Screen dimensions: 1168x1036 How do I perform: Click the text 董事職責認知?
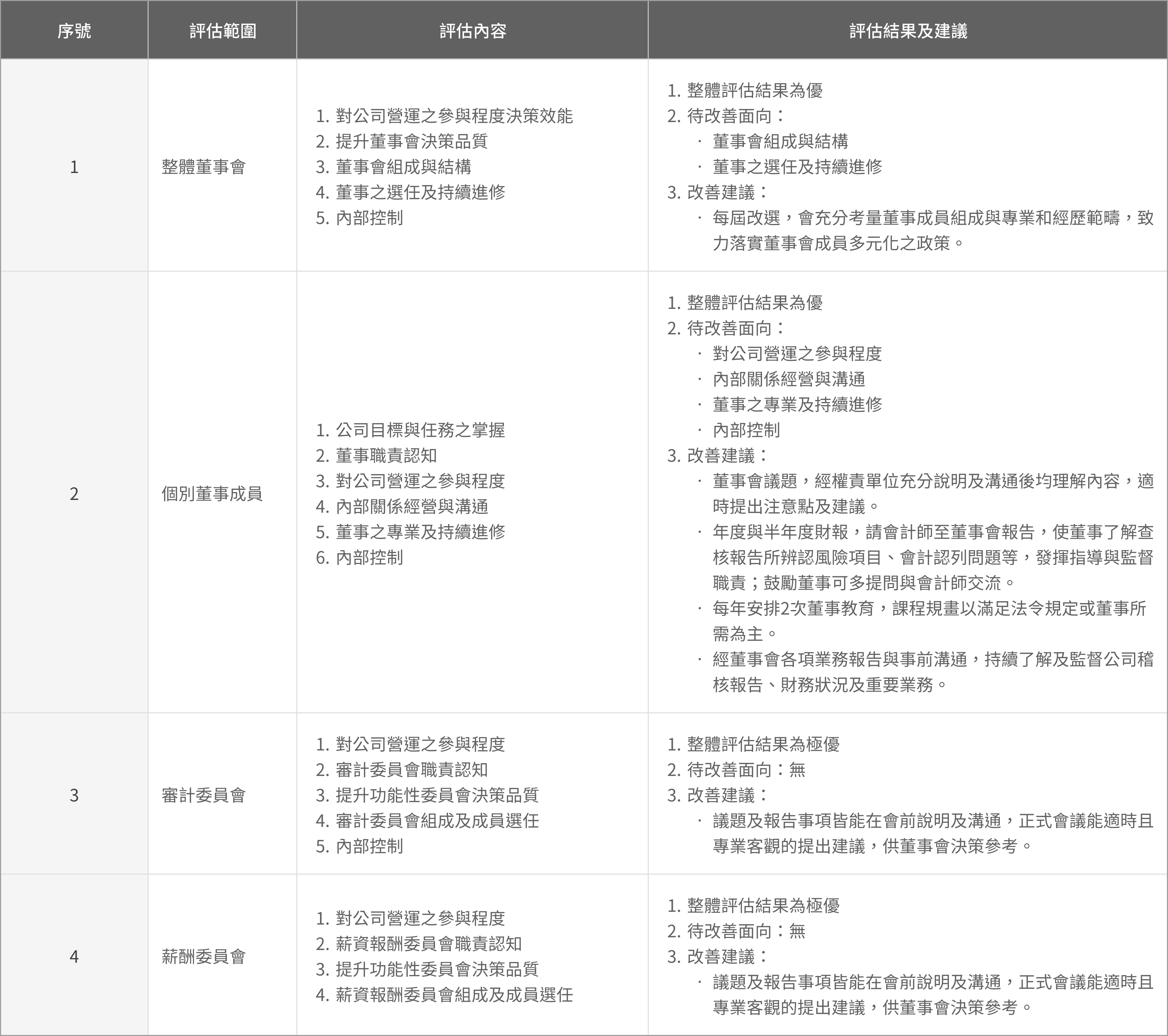[x=386, y=456]
